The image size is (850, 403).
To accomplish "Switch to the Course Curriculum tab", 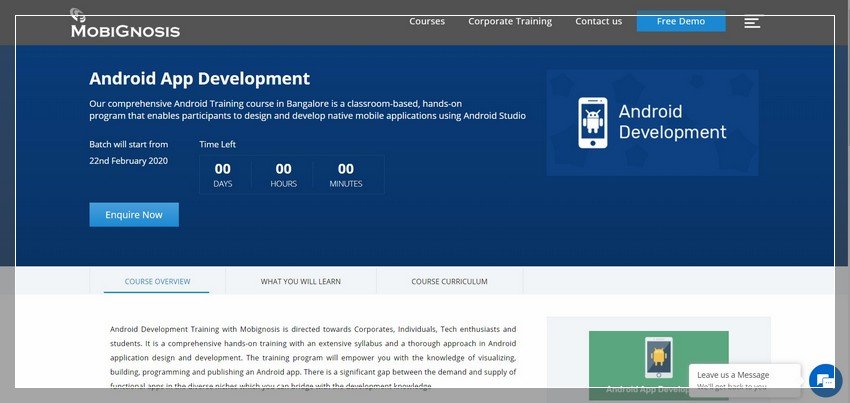I will pyautogui.click(x=449, y=282).
